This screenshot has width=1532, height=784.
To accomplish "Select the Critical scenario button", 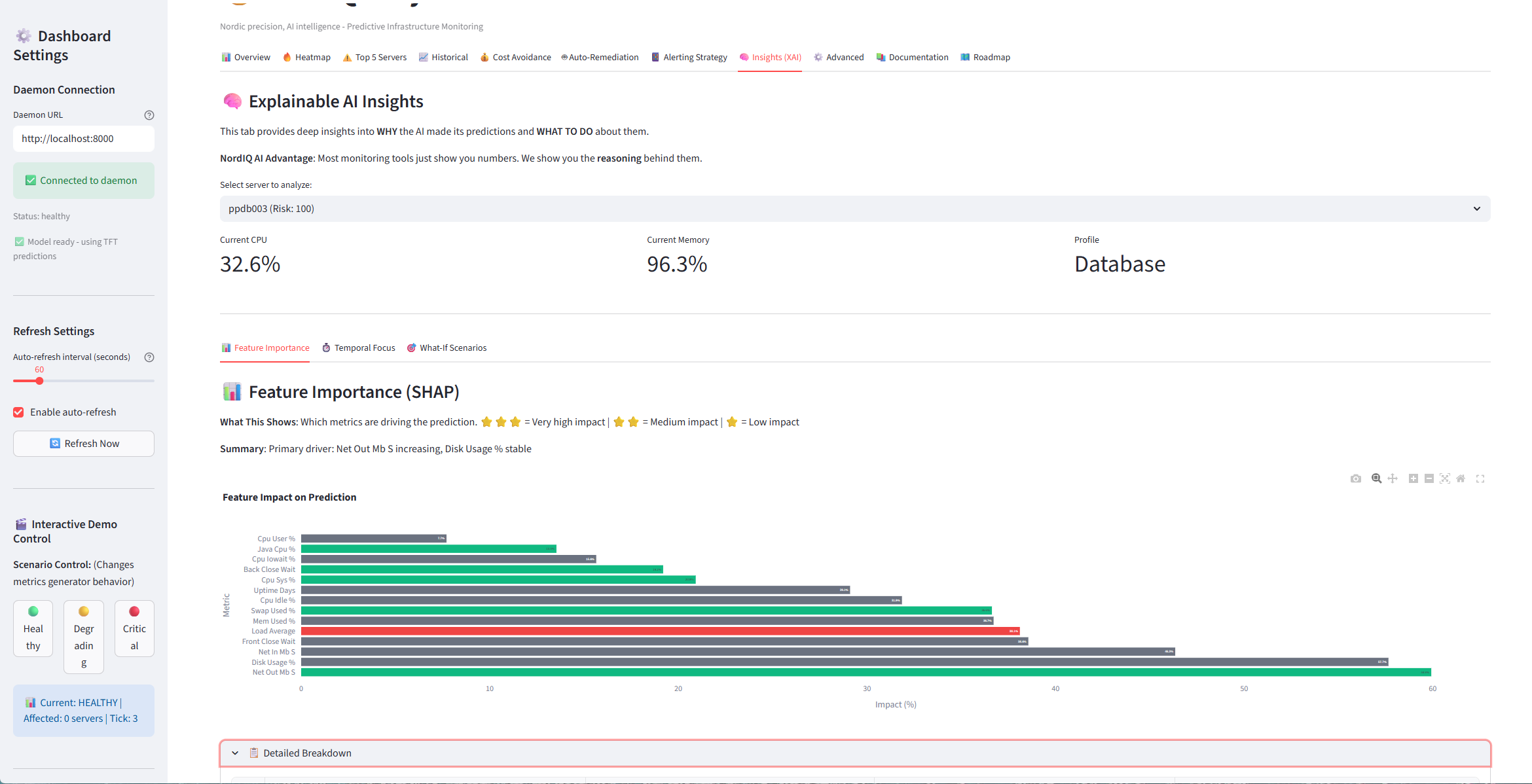I will tap(134, 628).
